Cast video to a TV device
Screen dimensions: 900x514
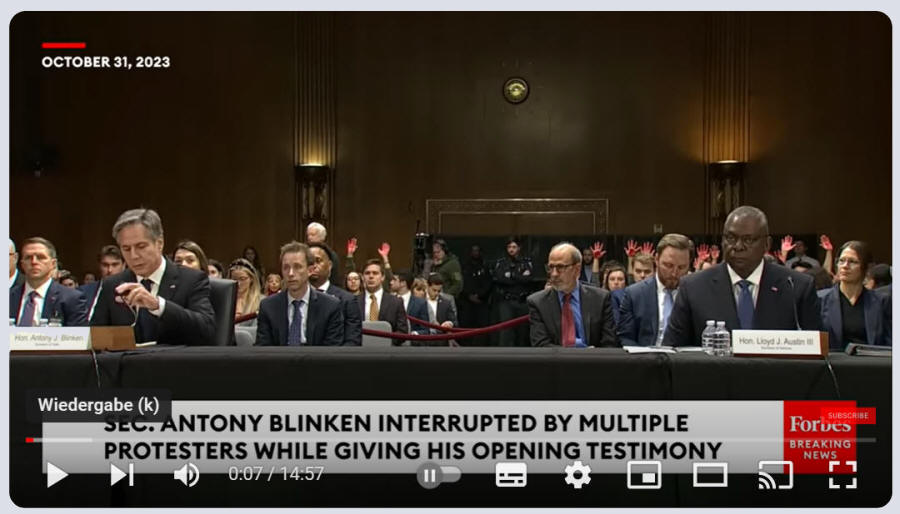[775, 475]
